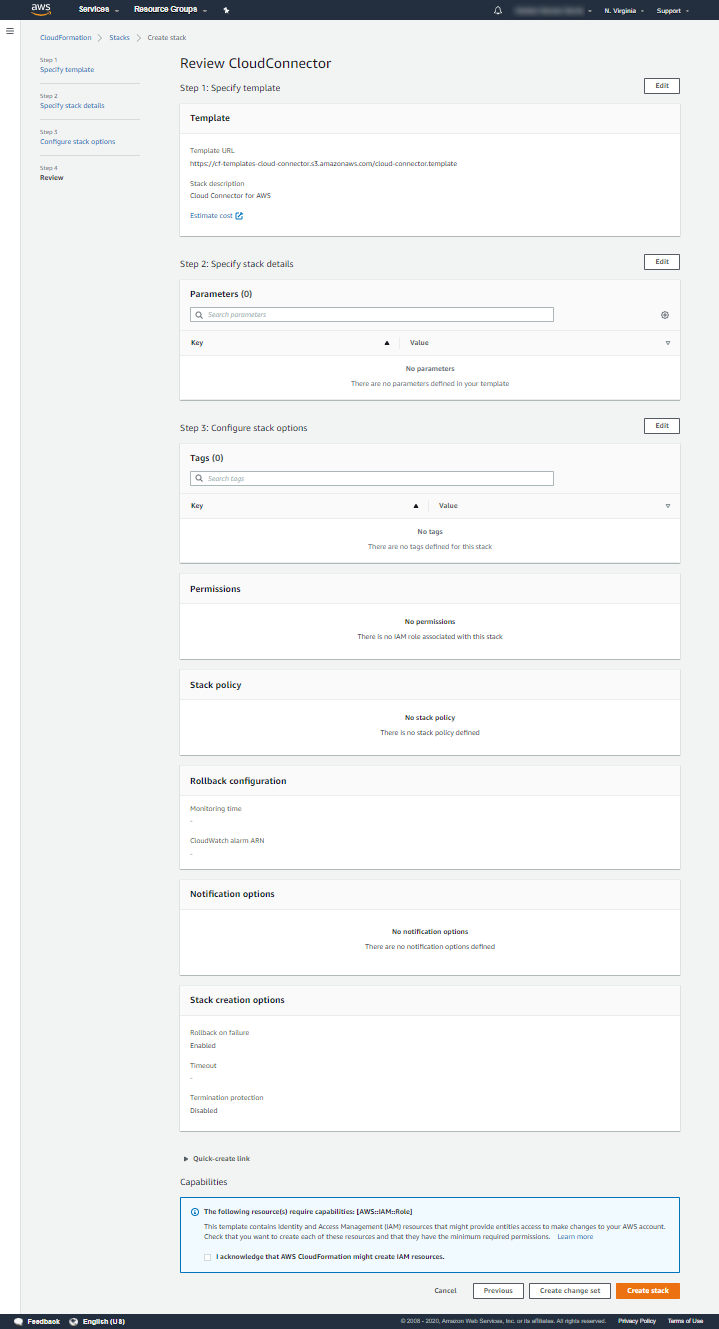
Task: Click the Search parameters input field
Action: (x=372, y=314)
